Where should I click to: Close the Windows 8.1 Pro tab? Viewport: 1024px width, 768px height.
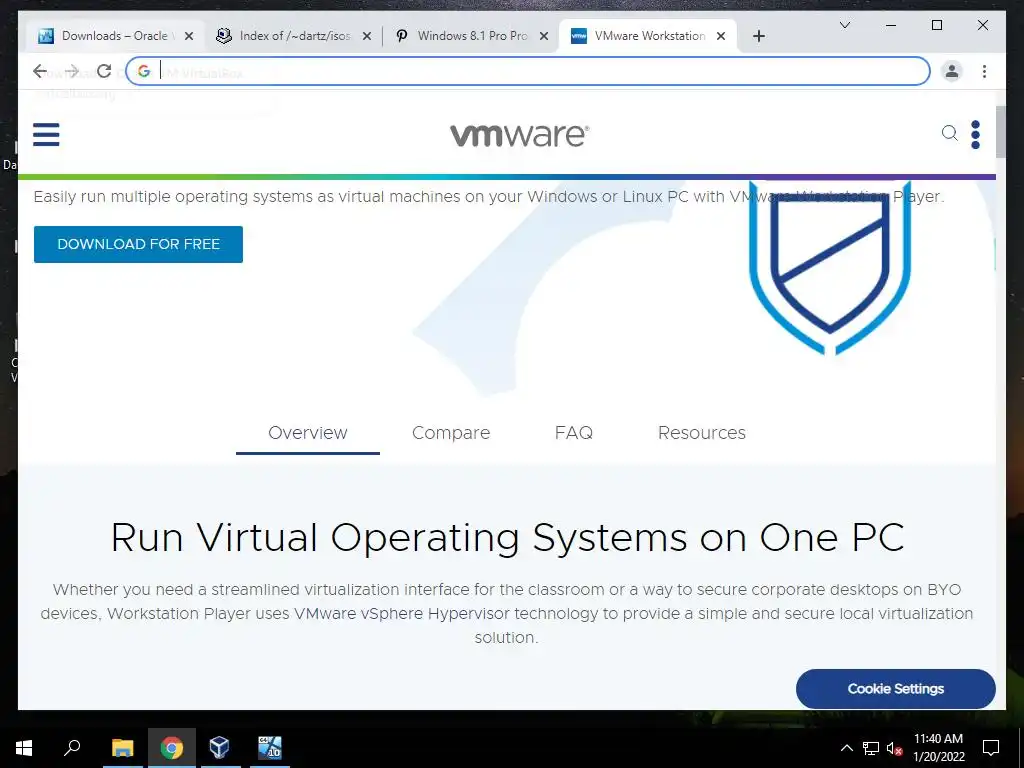pyautogui.click(x=543, y=37)
